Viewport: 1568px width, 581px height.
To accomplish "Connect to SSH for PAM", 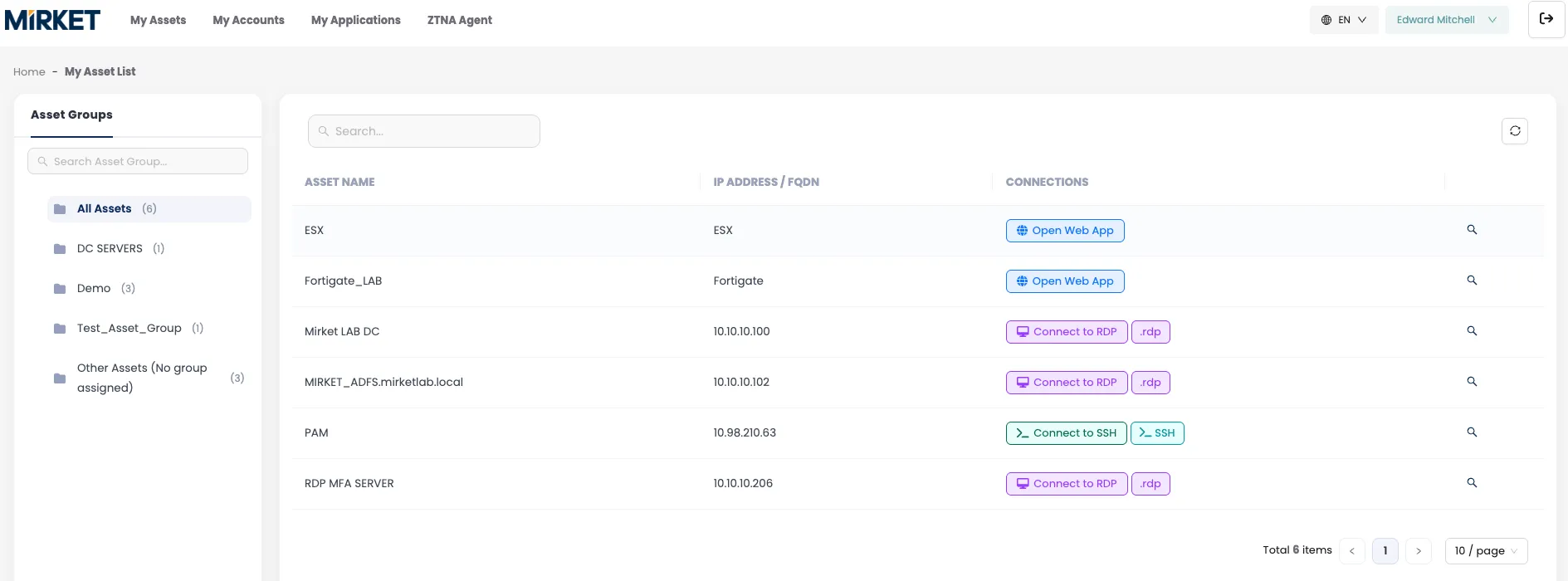I will [x=1067, y=433].
